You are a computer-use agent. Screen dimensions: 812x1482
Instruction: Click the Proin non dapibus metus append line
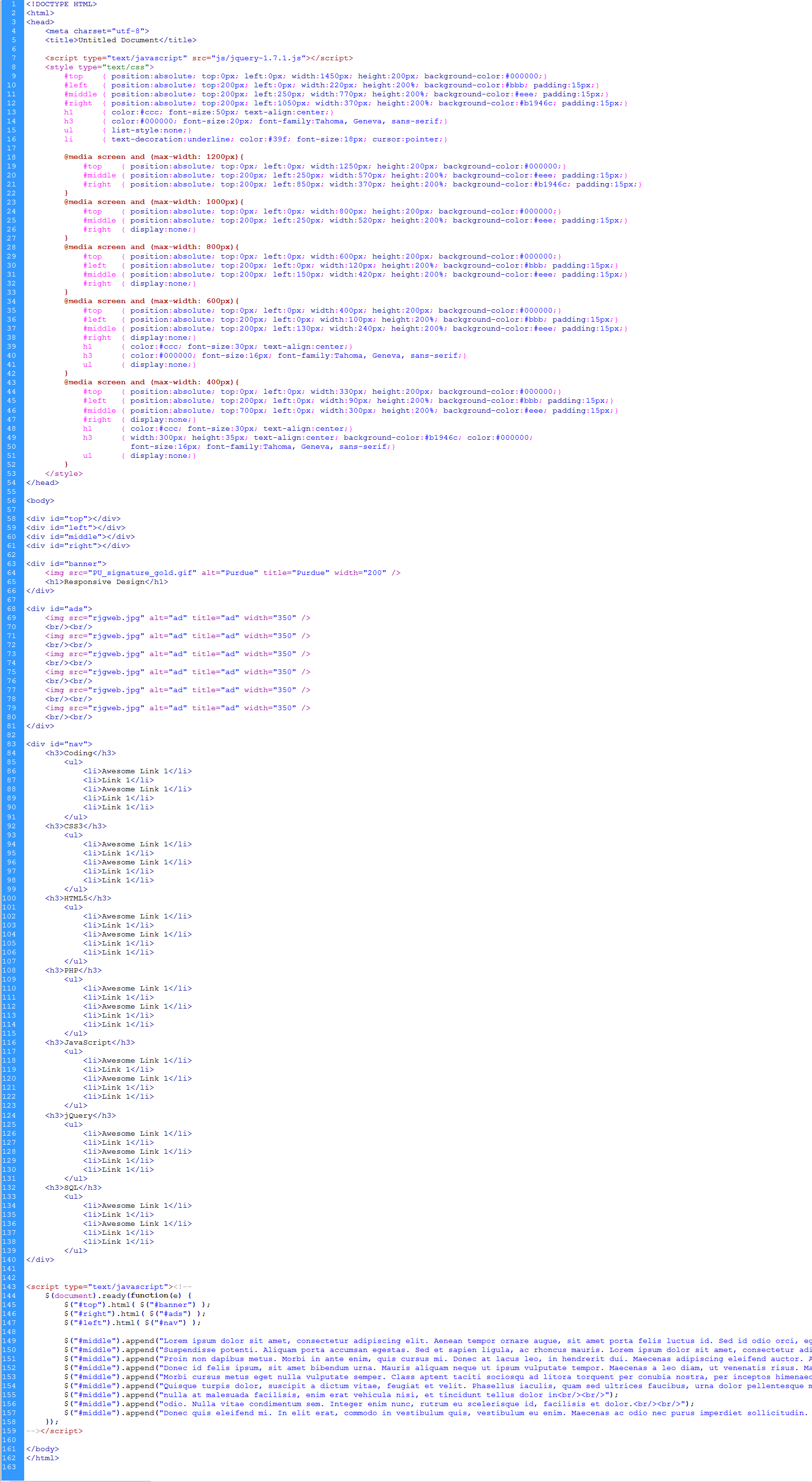coord(438,1359)
